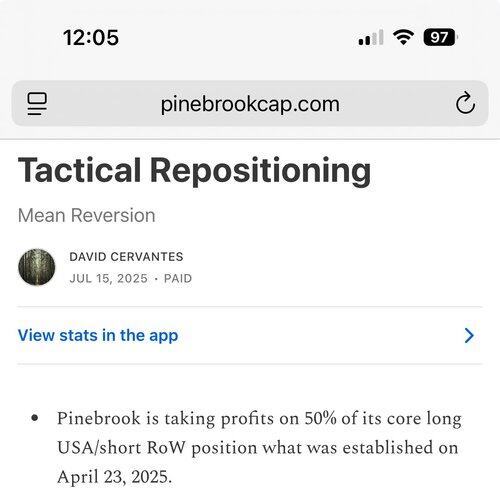This screenshot has width=500, height=493.
Task: Tap the 50% figure in the bullet
Action: (x=320, y=418)
